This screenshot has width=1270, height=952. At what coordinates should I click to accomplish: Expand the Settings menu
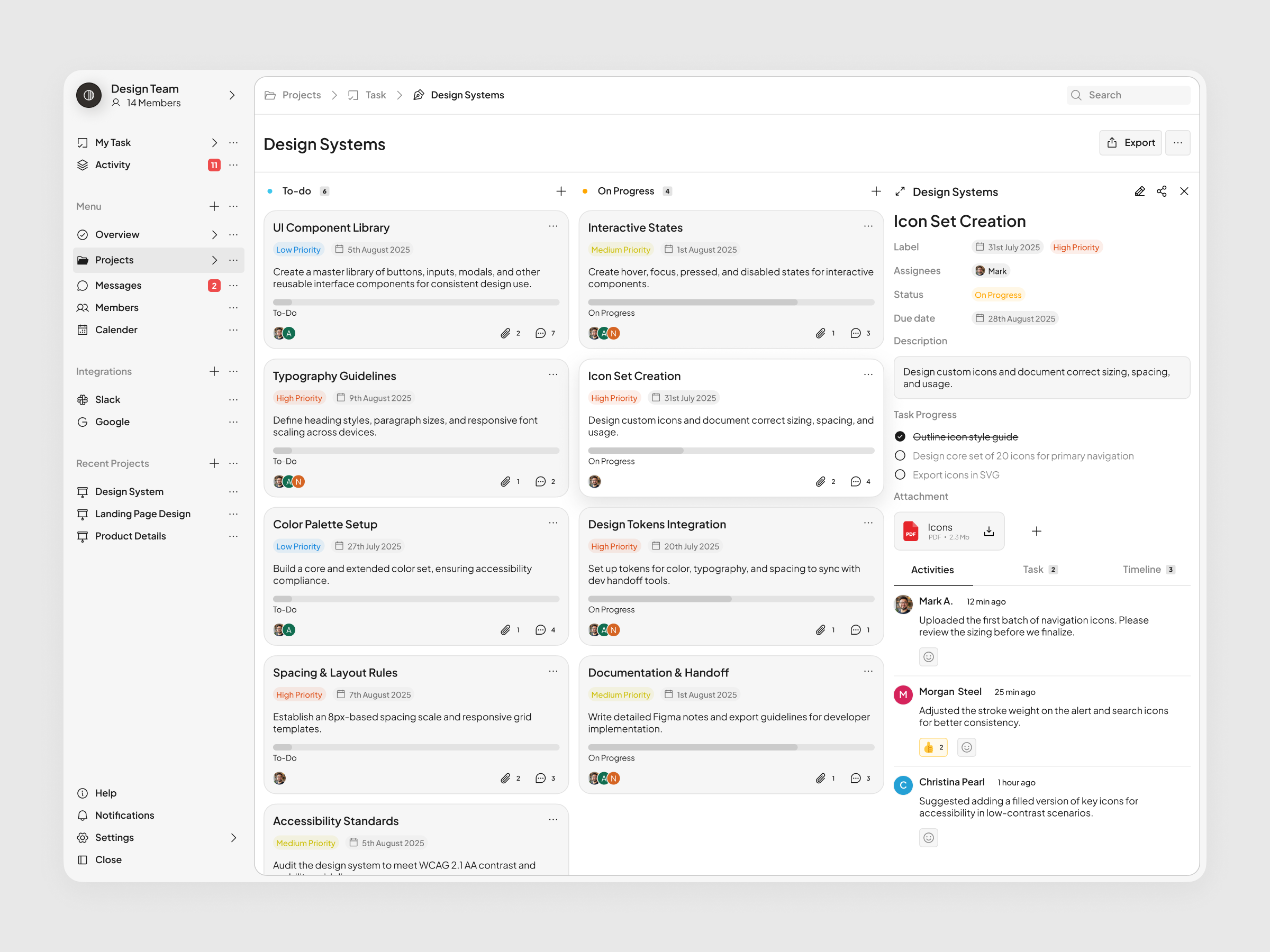[234, 837]
